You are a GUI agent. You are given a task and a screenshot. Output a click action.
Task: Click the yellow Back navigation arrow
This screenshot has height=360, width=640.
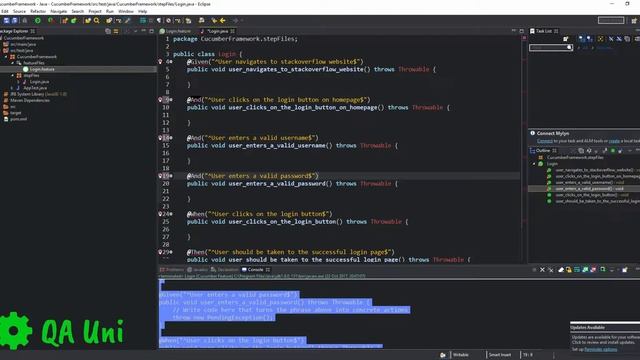(x=223, y=20)
